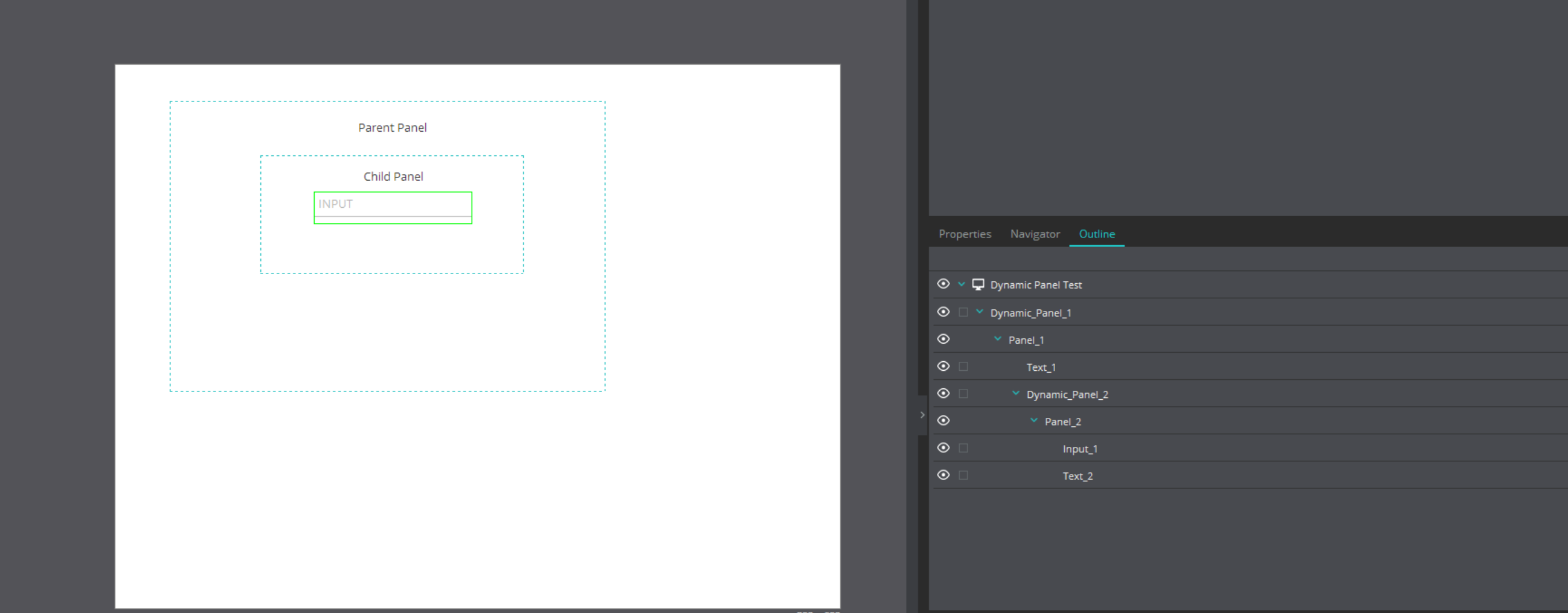1568x613 pixels.
Task: Toggle visibility of Text_1 layer
Action: pyautogui.click(x=943, y=367)
